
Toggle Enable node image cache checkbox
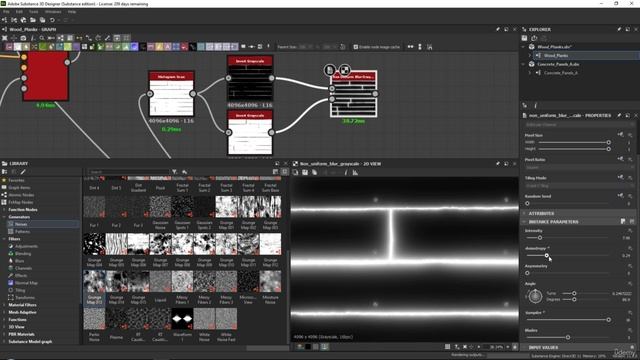pyautogui.click(x=356, y=47)
